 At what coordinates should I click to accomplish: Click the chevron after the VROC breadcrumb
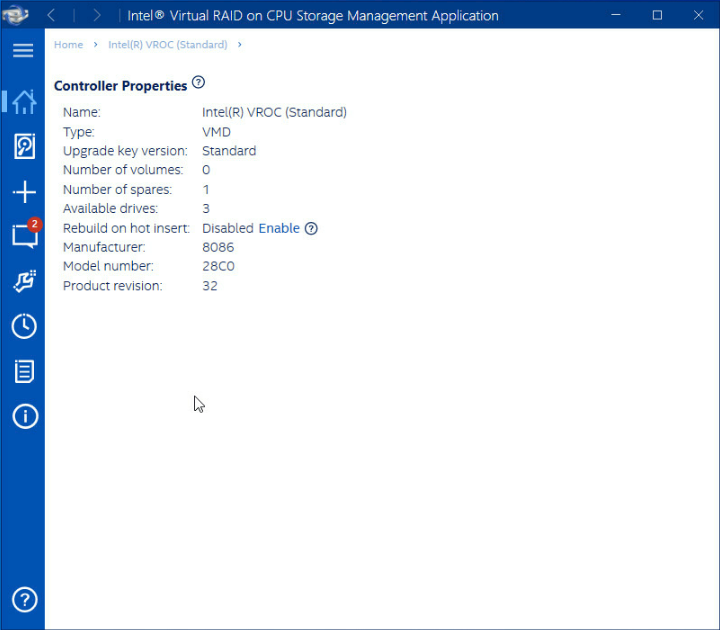coord(239,45)
